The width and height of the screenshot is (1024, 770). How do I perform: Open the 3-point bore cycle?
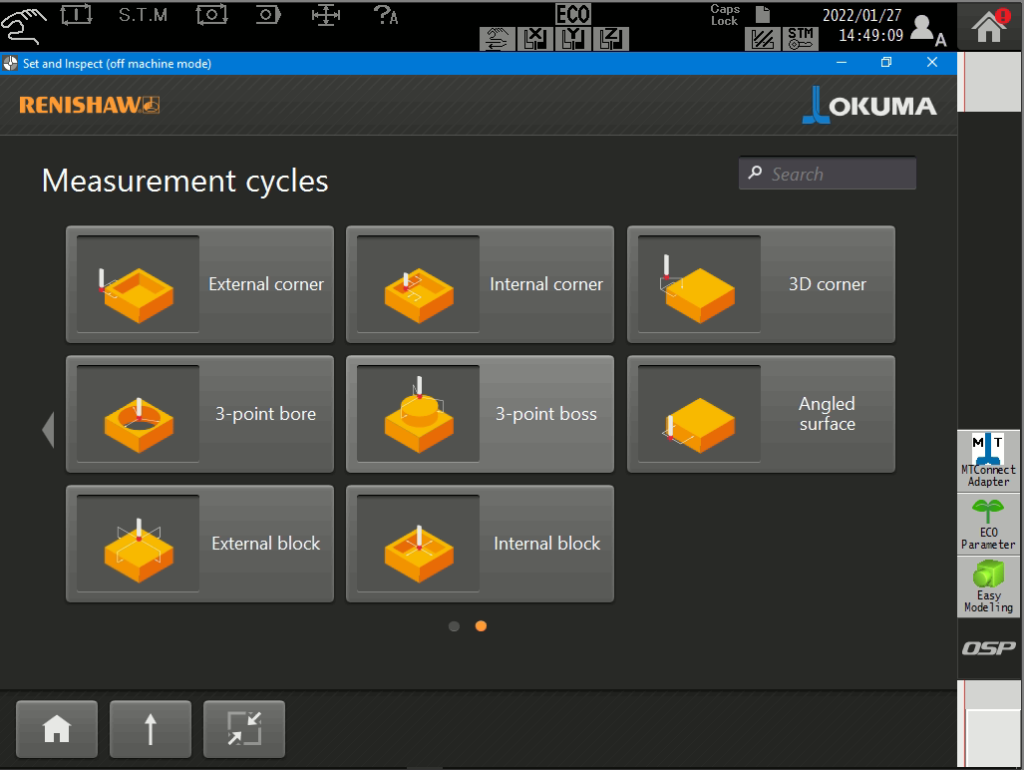pos(200,414)
